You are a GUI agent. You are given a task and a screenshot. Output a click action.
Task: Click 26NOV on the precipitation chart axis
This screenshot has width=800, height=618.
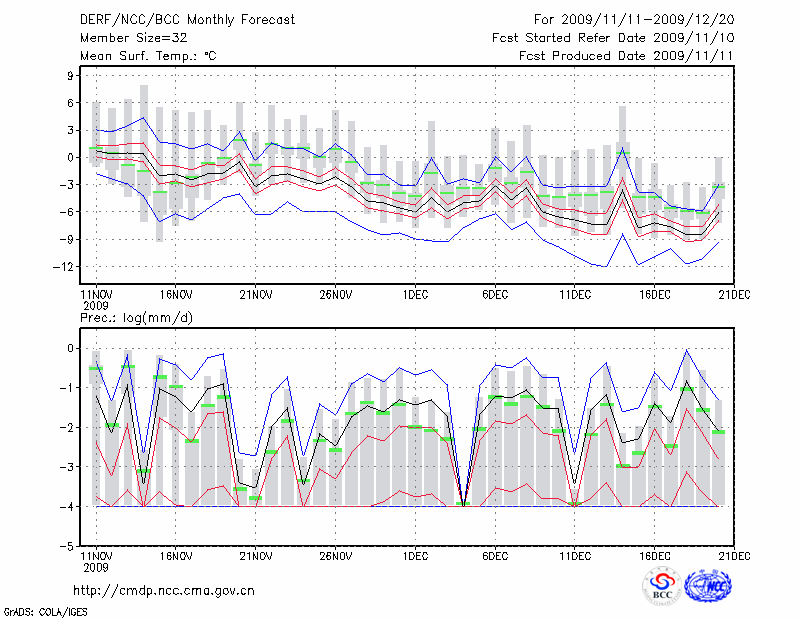tap(335, 555)
